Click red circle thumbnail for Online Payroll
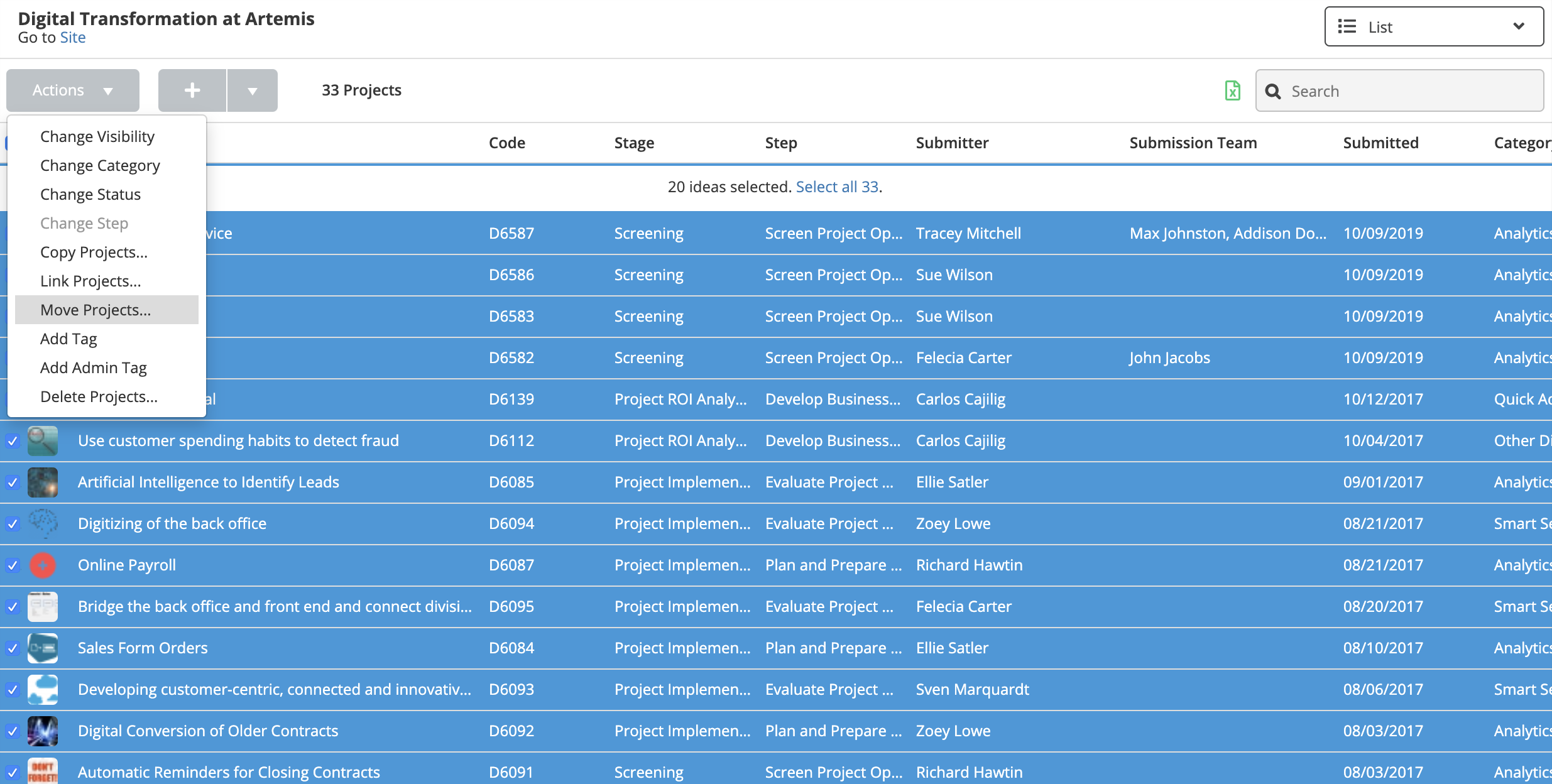This screenshot has width=1552, height=784. [x=43, y=565]
